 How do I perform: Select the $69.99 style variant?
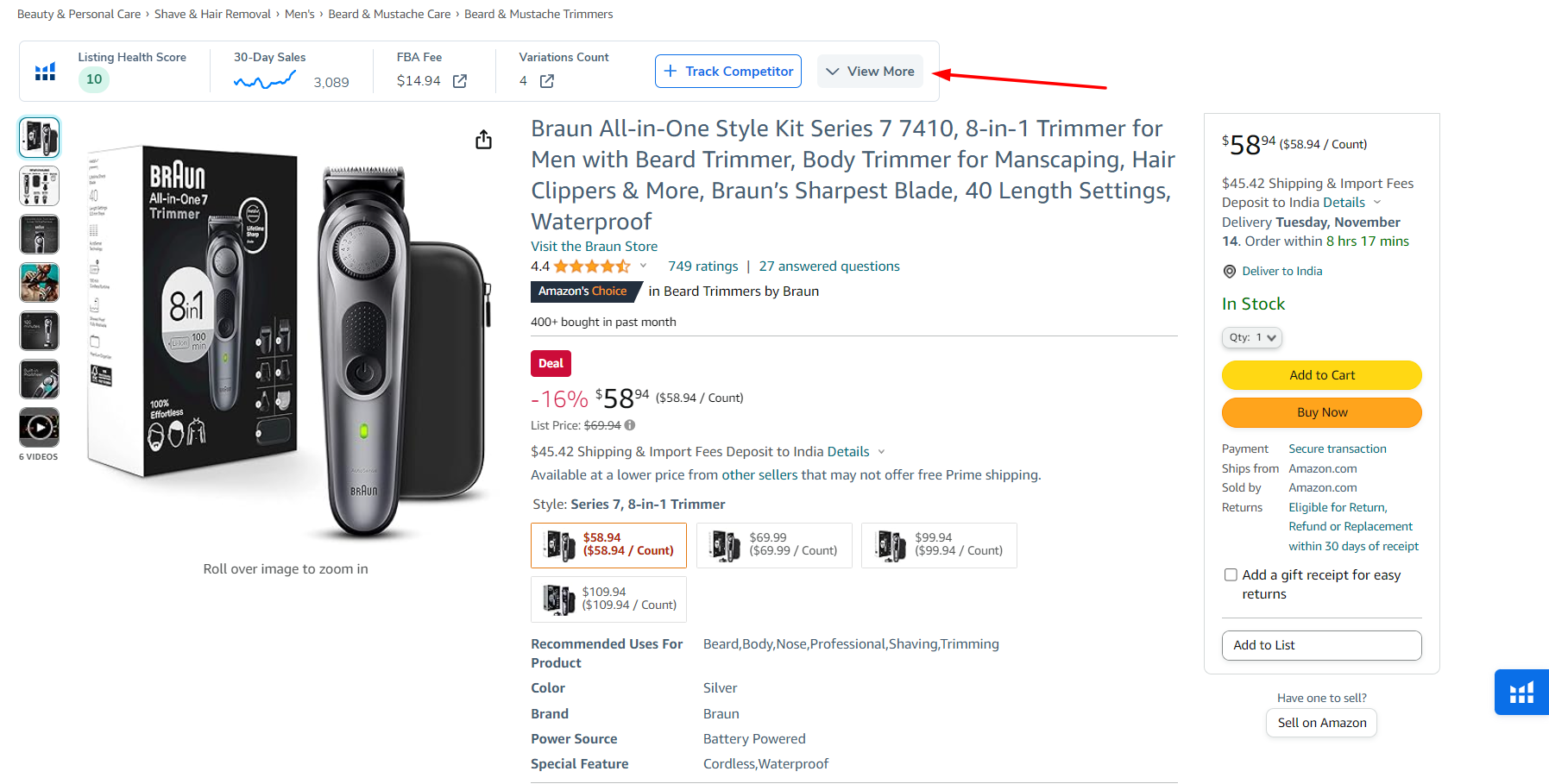(x=773, y=545)
